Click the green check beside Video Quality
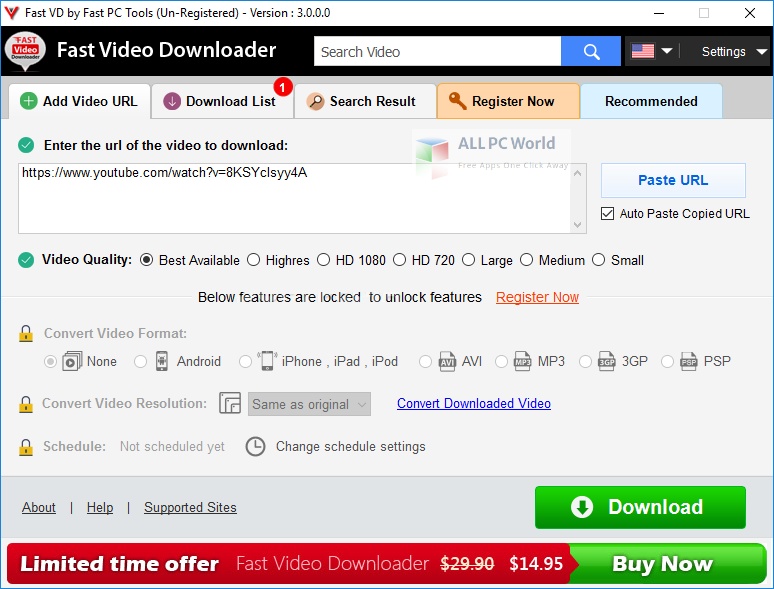 (26, 260)
